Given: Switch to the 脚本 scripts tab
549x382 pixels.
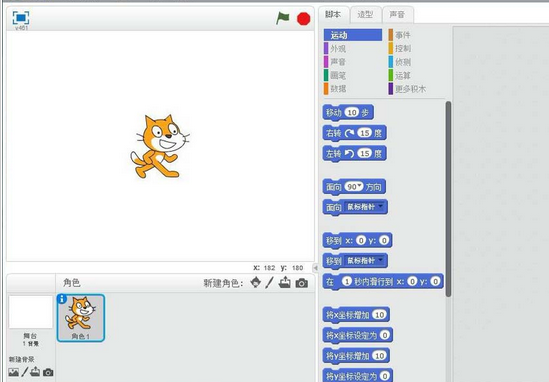Looking at the screenshot, I should click(x=333, y=15).
